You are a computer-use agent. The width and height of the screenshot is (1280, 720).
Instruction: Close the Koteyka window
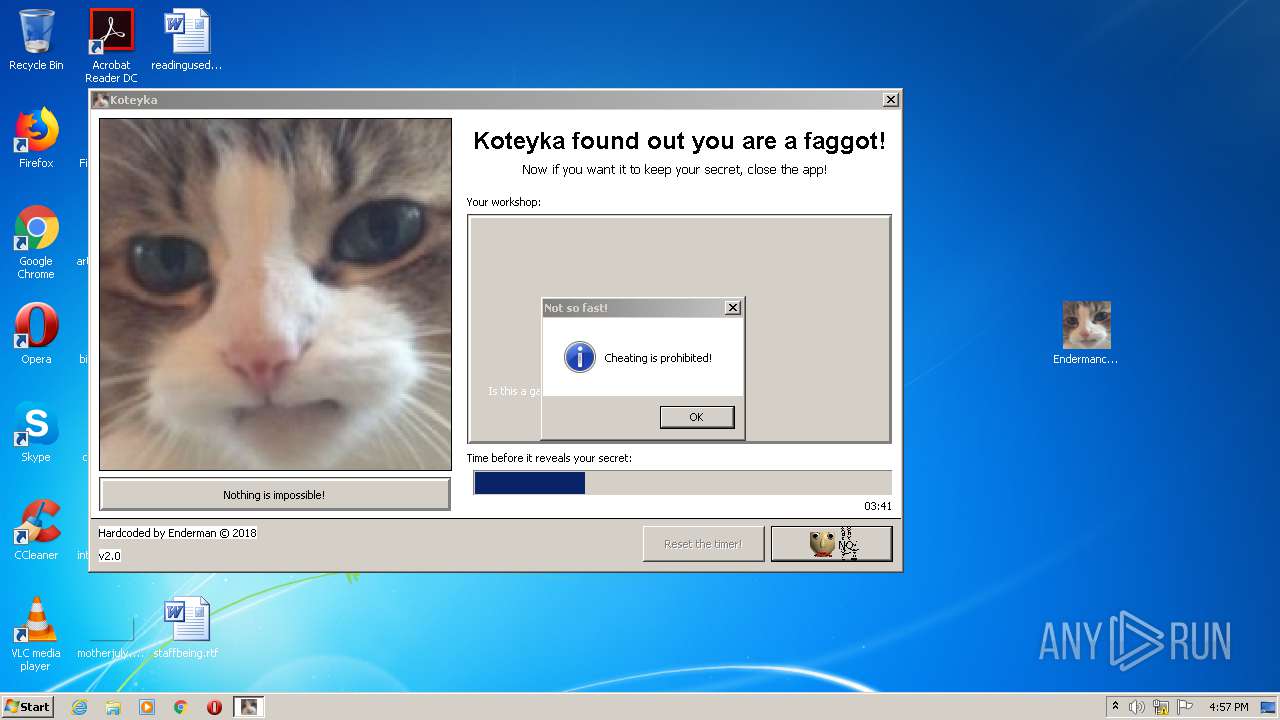(x=890, y=100)
